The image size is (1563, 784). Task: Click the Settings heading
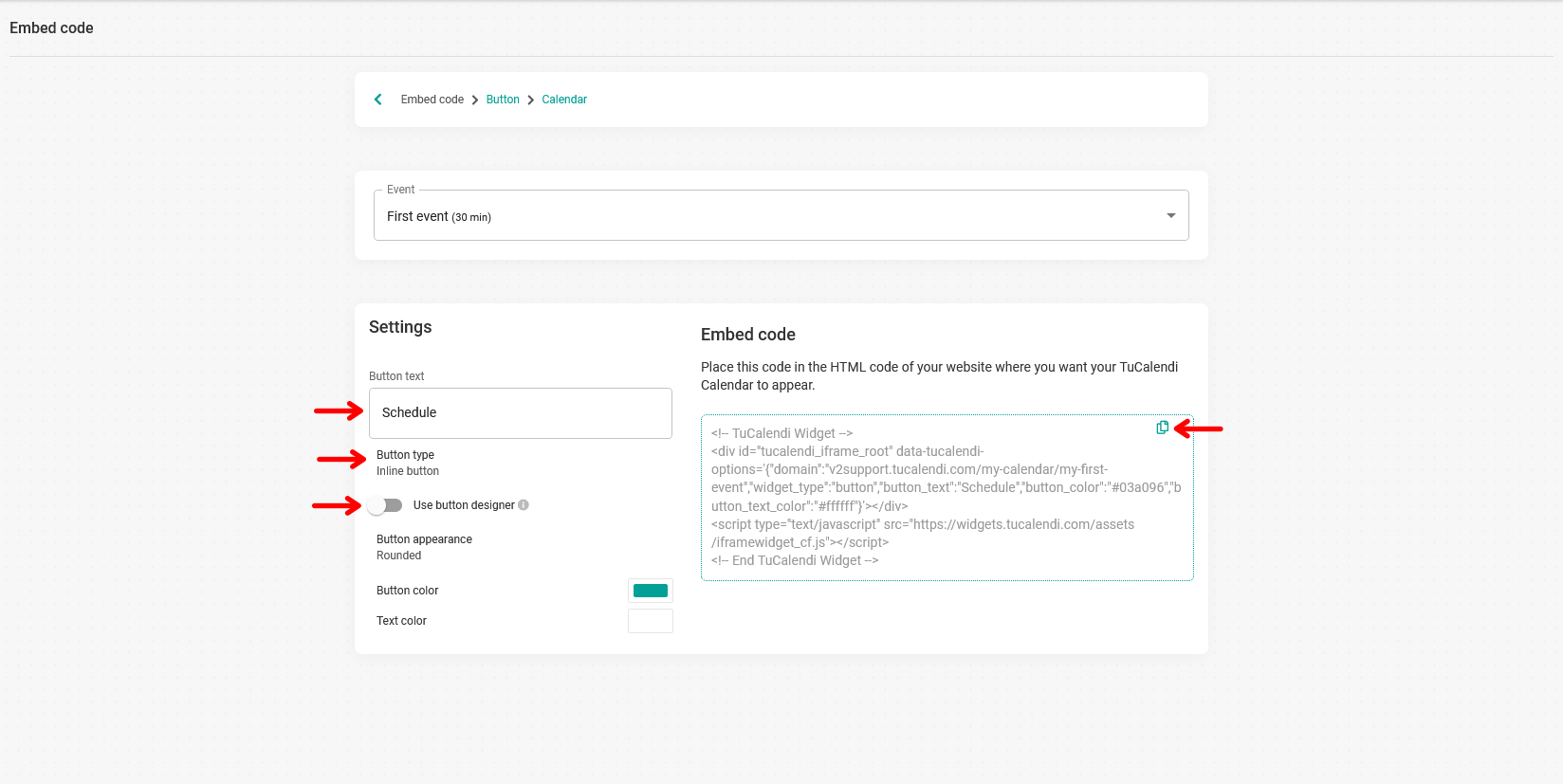pyautogui.click(x=400, y=327)
